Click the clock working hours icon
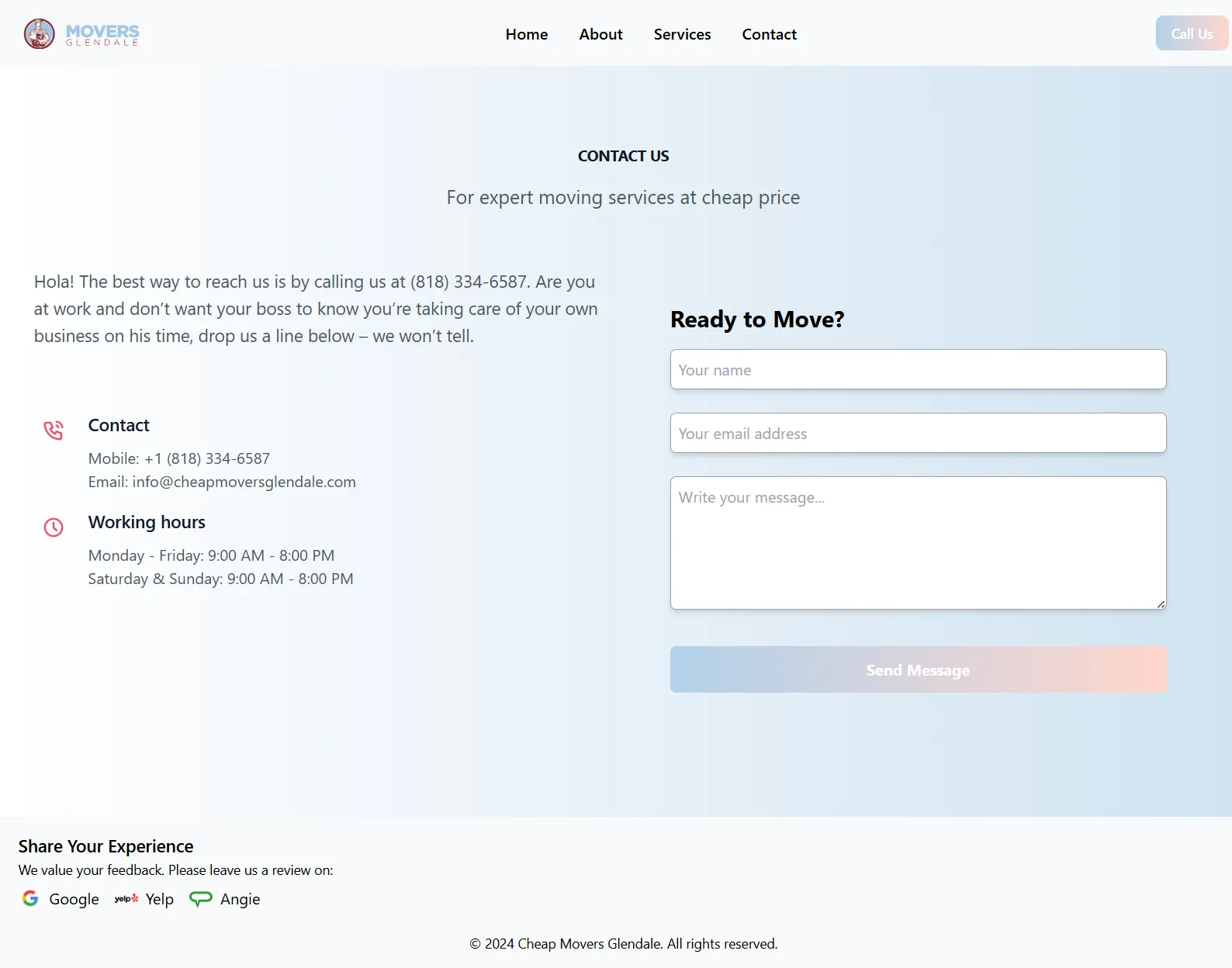 click(x=54, y=527)
